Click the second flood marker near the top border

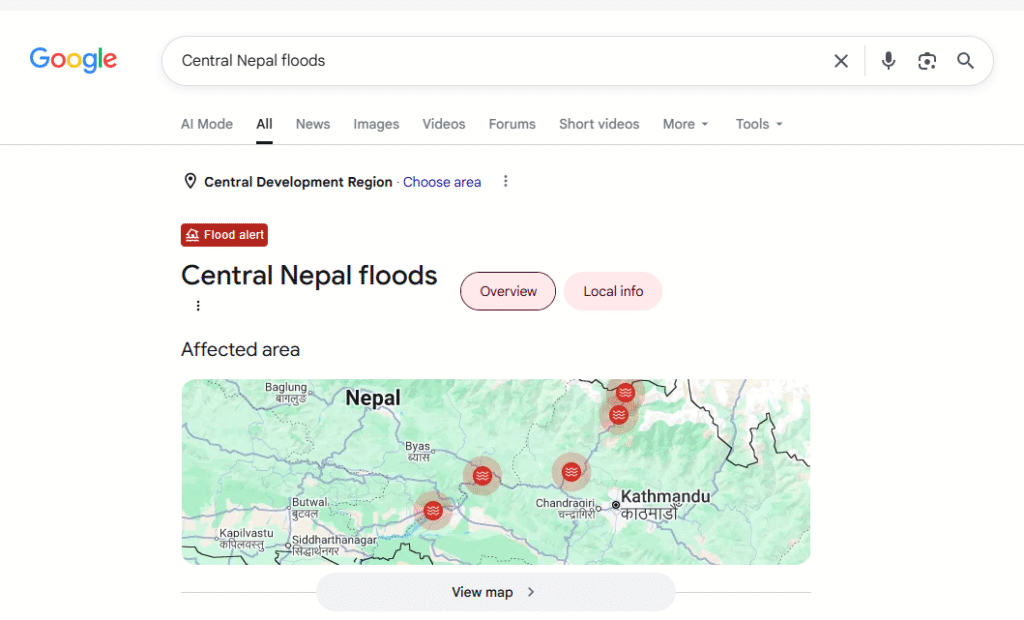coord(618,415)
